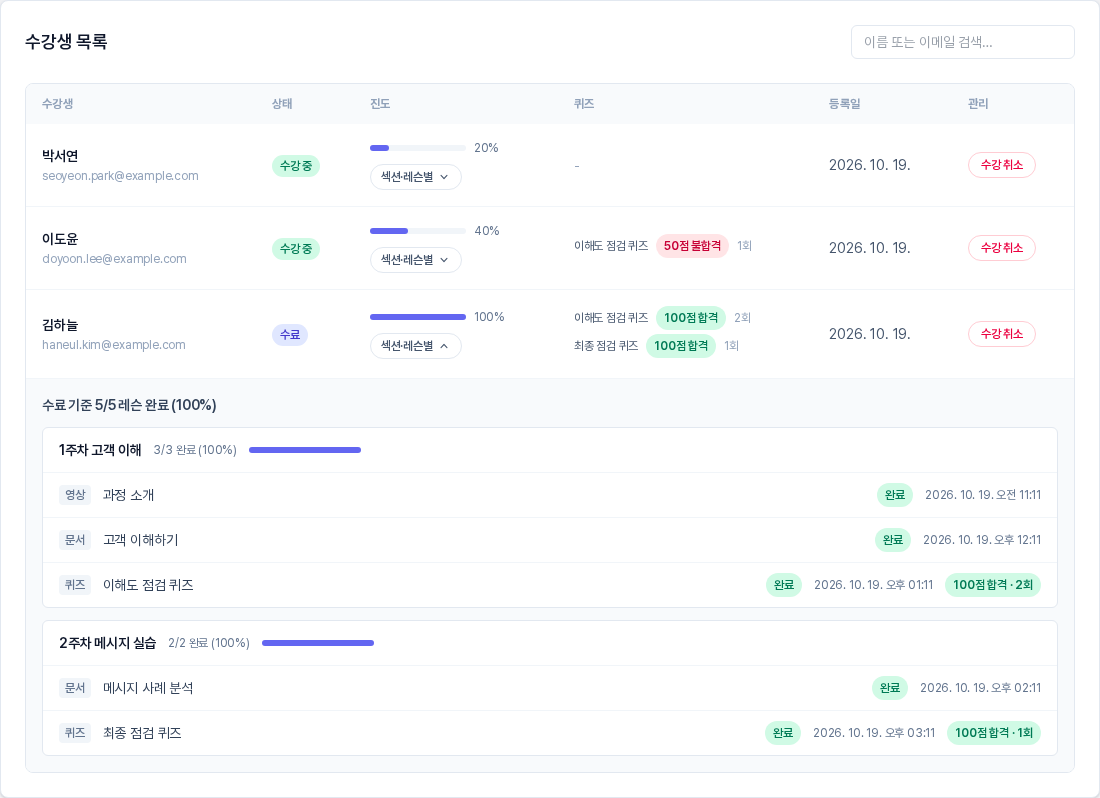The image size is (1100, 798).
Task: Cancel enrollment for 김하늘
Action: pos(1002,334)
